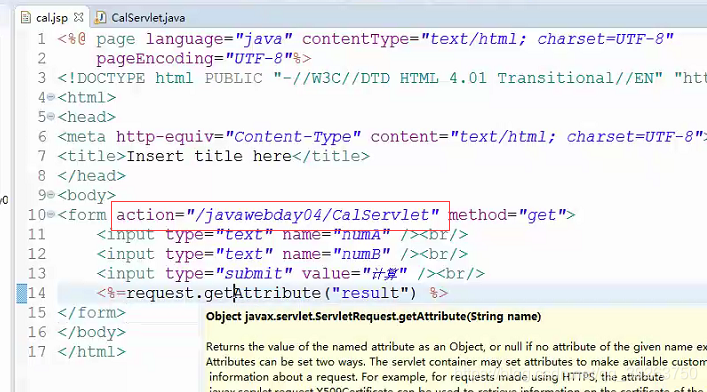This screenshot has width=707, height=392.
Task: Click request.getAttribute on line 14
Action: click(x=223, y=293)
